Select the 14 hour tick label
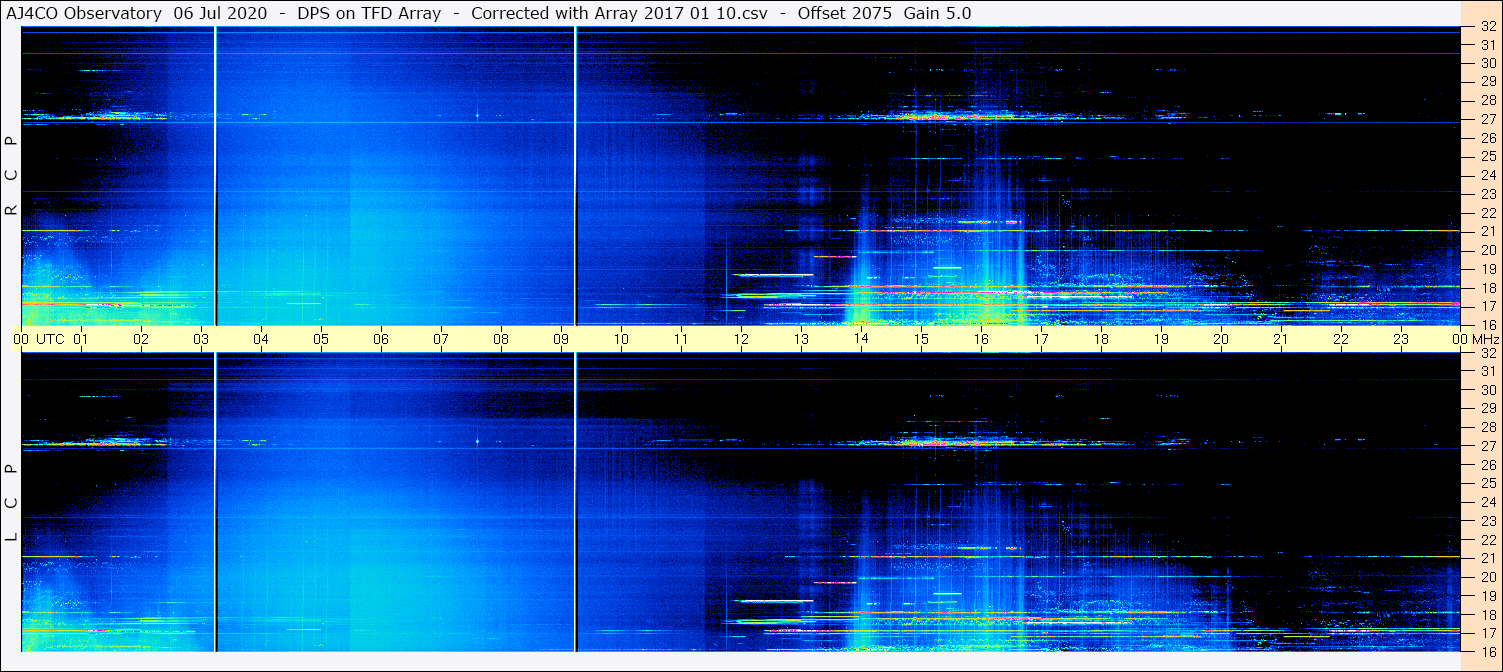Image resolution: width=1503 pixels, height=672 pixels. [x=861, y=339]
